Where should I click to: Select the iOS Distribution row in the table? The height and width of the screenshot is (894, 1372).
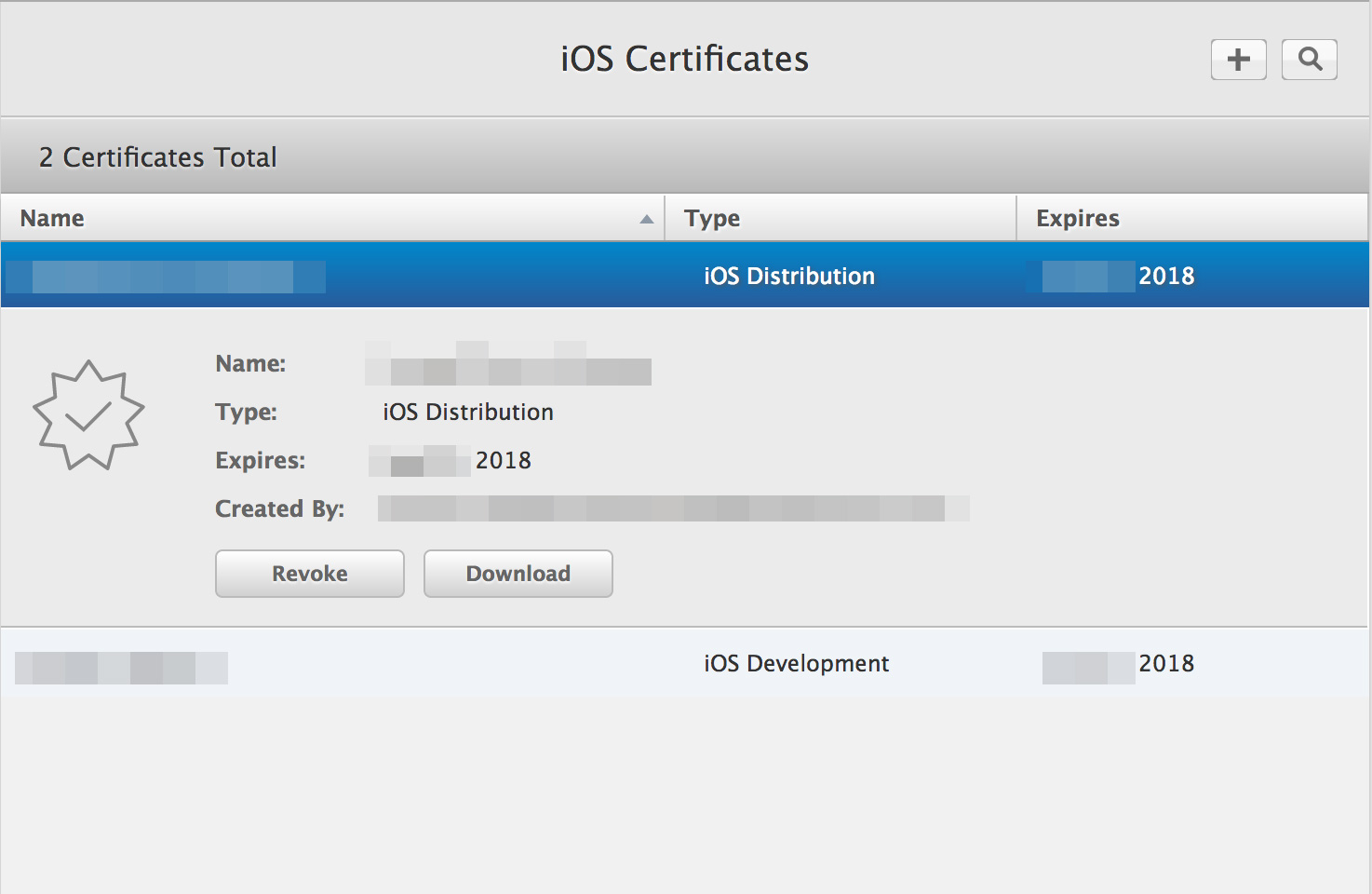[685, 275]
